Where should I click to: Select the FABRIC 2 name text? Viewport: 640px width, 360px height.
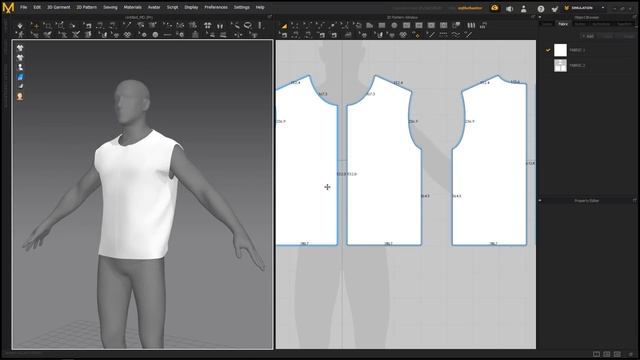tap(577, 65)
